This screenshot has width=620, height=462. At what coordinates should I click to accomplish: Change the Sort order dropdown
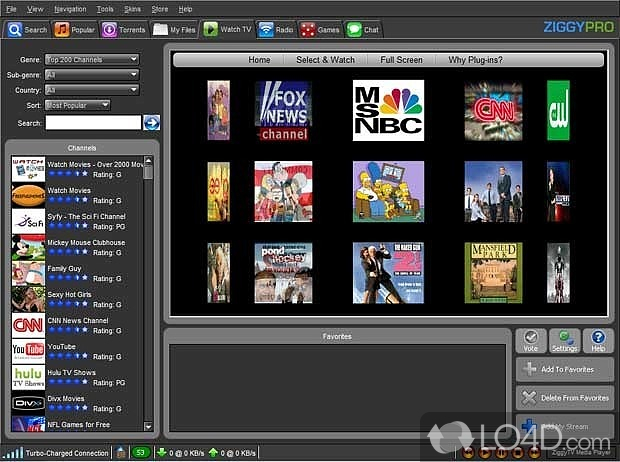tap(77, 104)
